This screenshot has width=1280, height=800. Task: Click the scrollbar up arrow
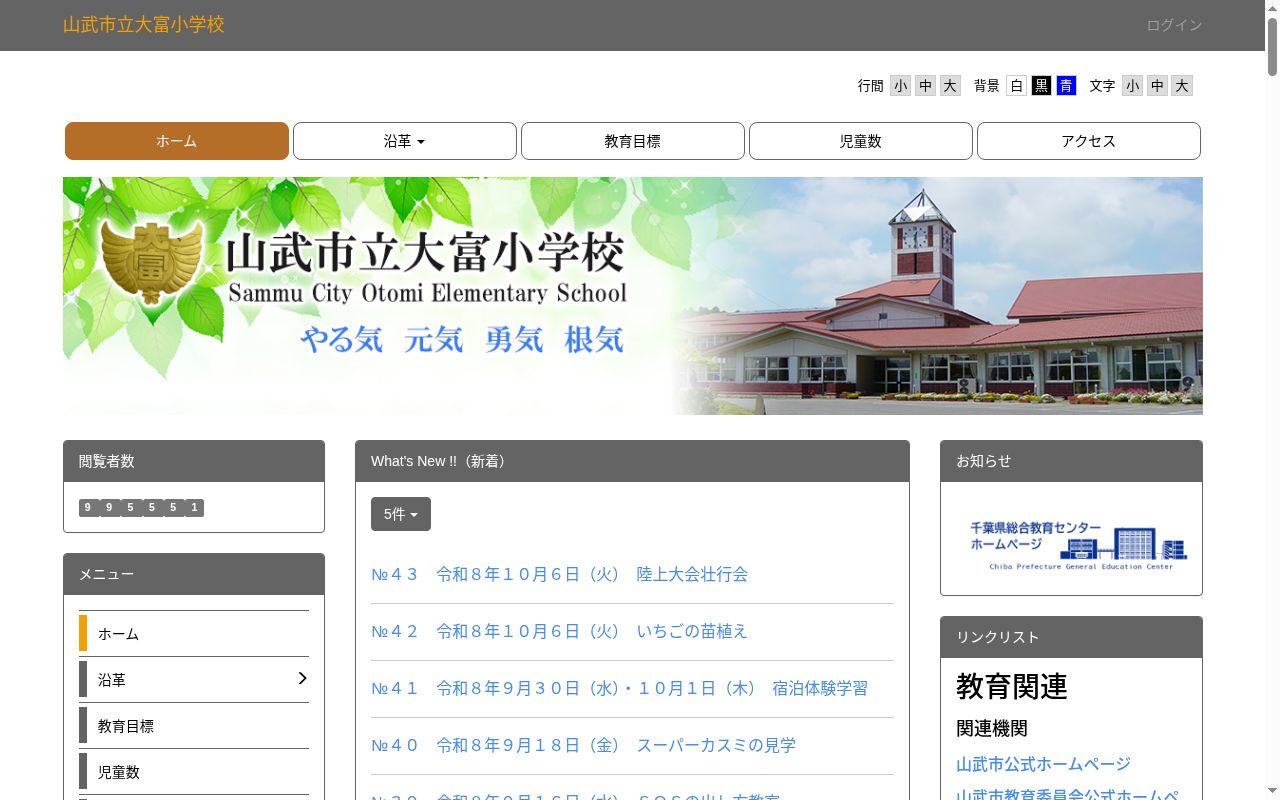pyautogui.click(x=1273, y=7)
